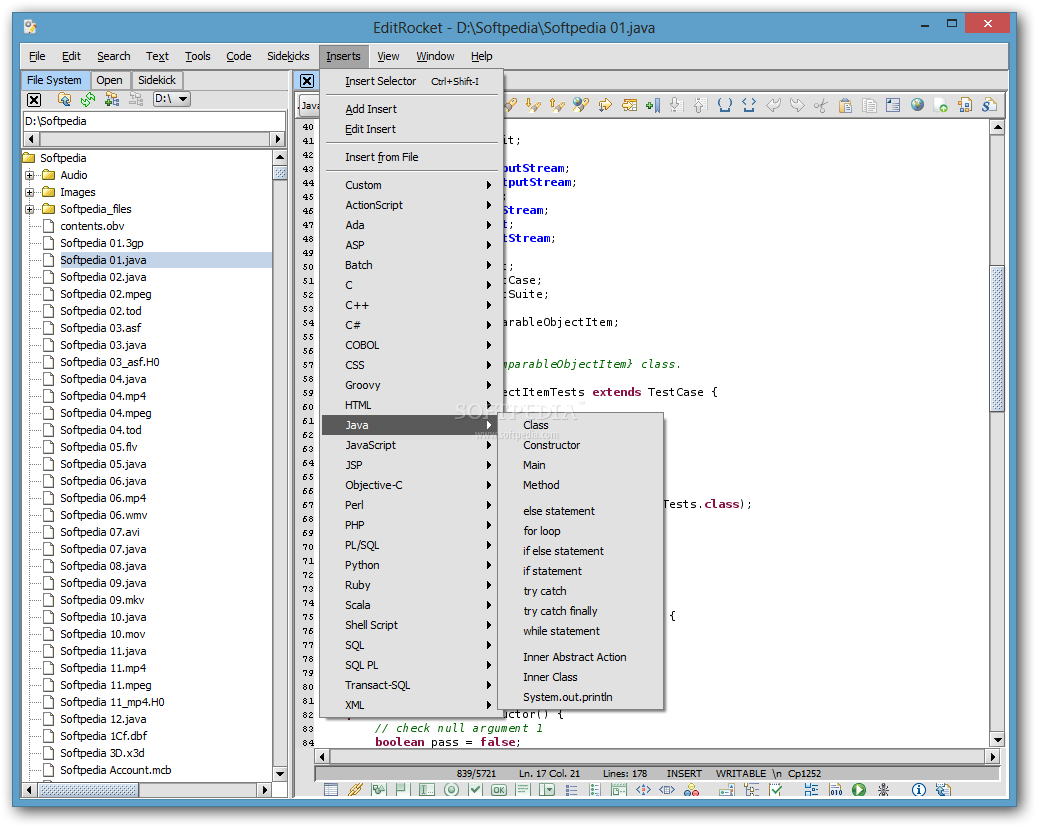
Task: Select the File System tab
Action: coord(54,80)
